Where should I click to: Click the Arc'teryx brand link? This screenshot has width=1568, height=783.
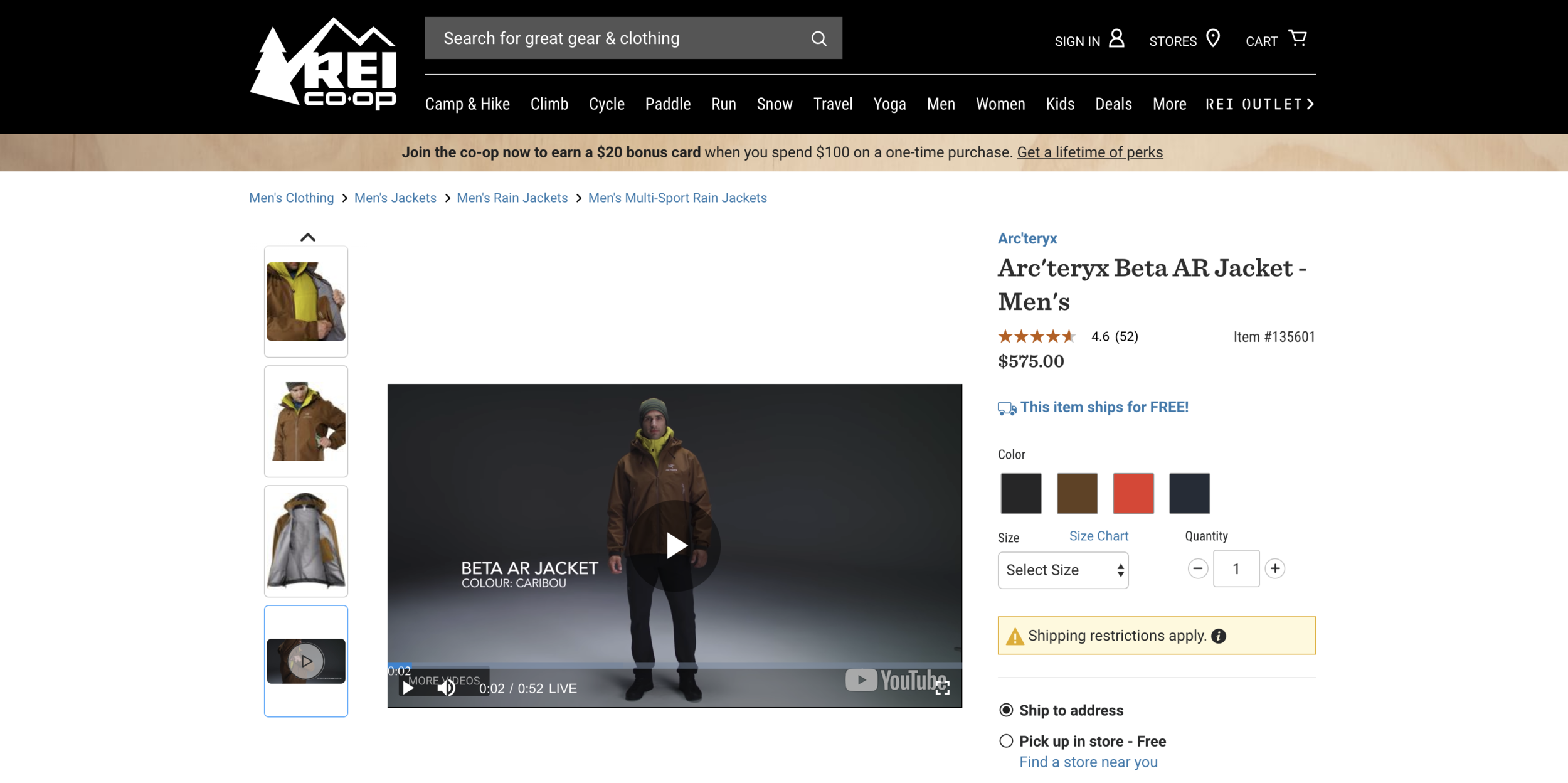click(x=1027, y=238)
